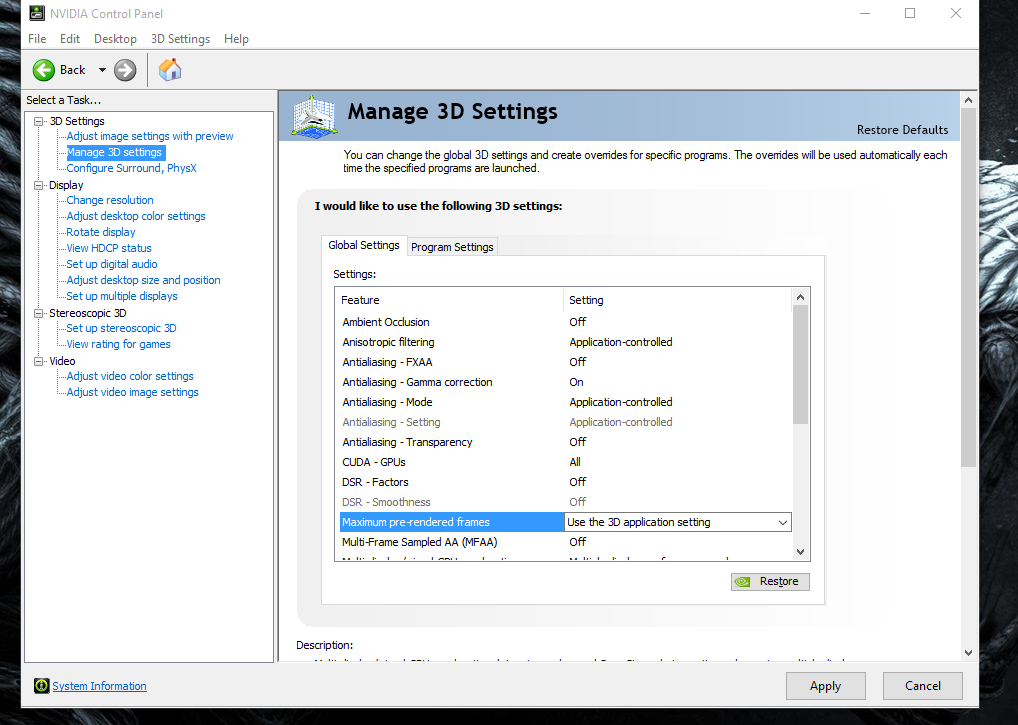1018x725 pixels.
Task: Open Adjust desktop color settings
Action: (x=136, y=216)
